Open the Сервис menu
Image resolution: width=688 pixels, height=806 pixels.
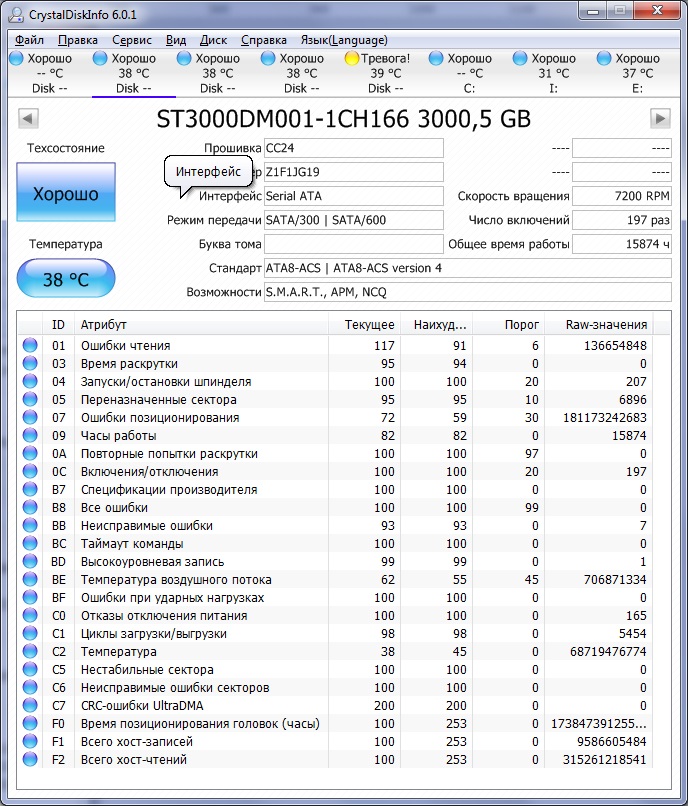[132, 40]
